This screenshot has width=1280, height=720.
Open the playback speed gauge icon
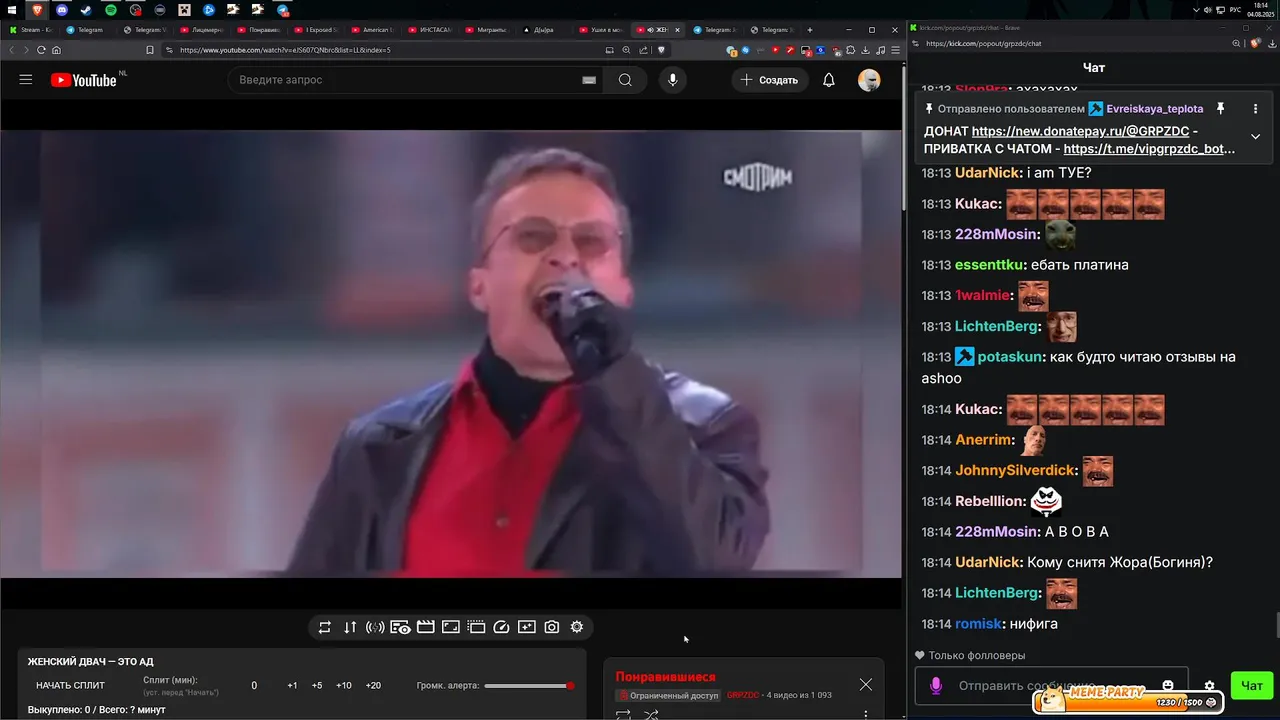(x=502, y=627)
